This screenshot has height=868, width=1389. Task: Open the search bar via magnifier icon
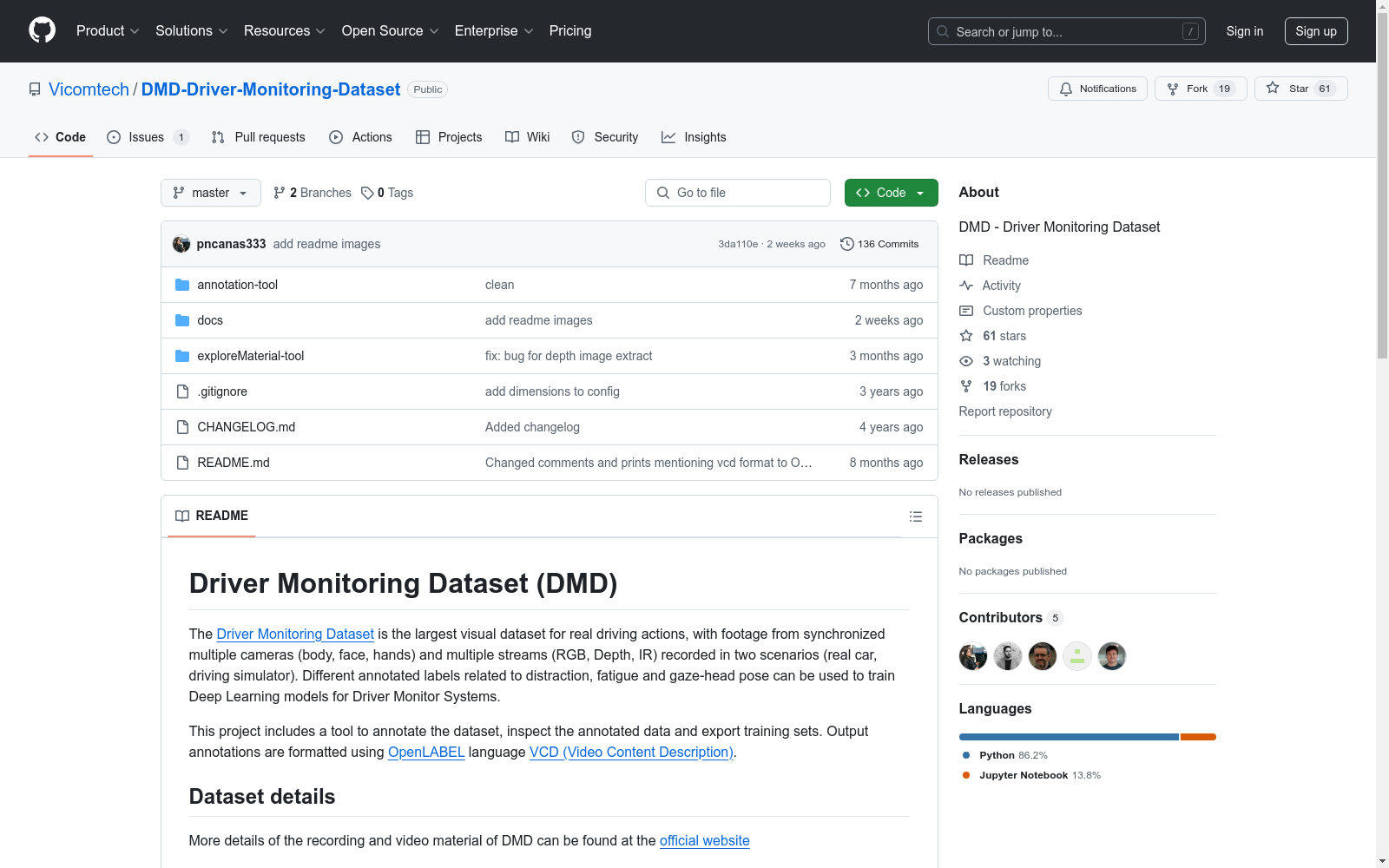pyautogui.click(x=942, y=31)
